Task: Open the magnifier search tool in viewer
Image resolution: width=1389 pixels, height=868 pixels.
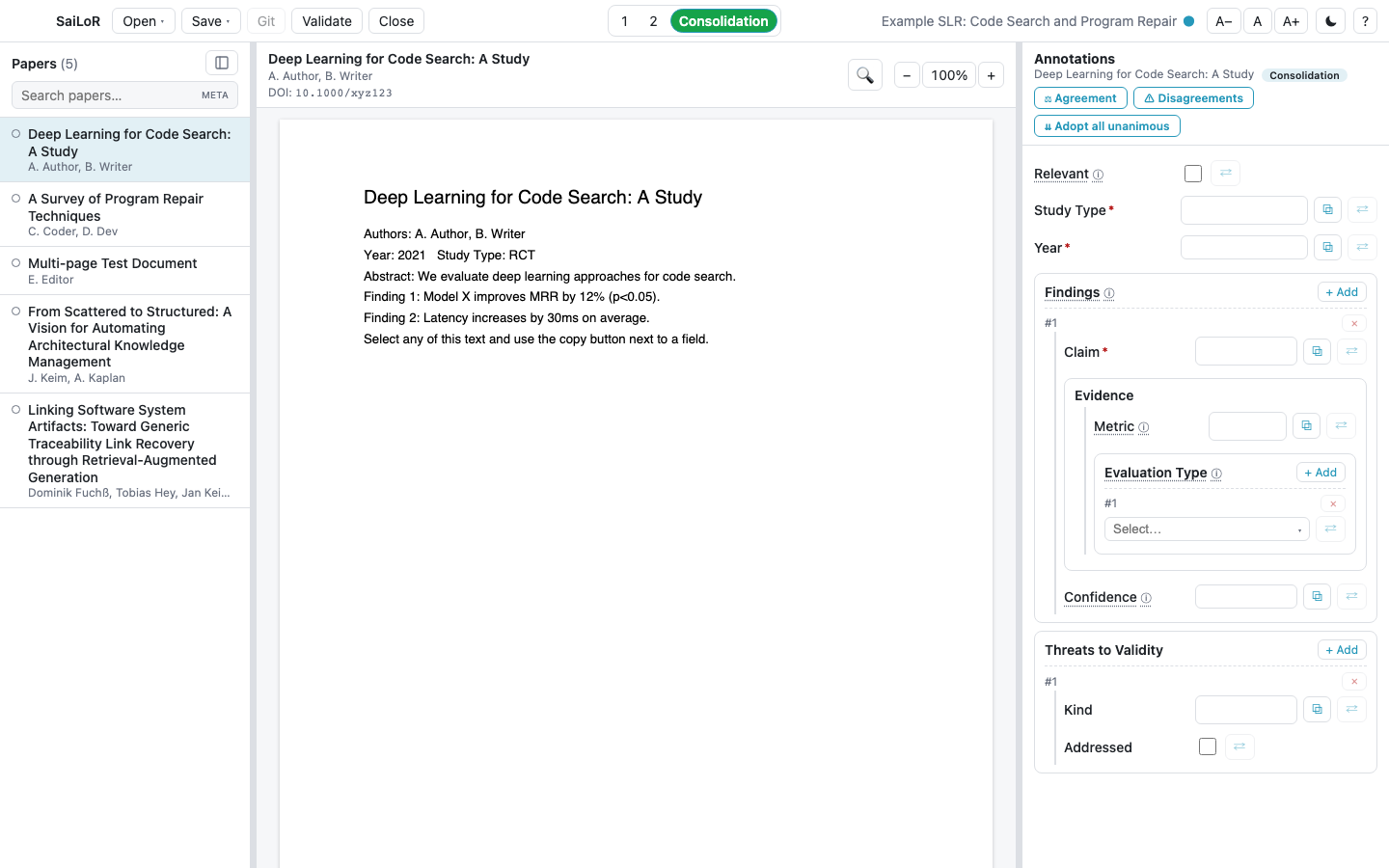Action: 865,75
